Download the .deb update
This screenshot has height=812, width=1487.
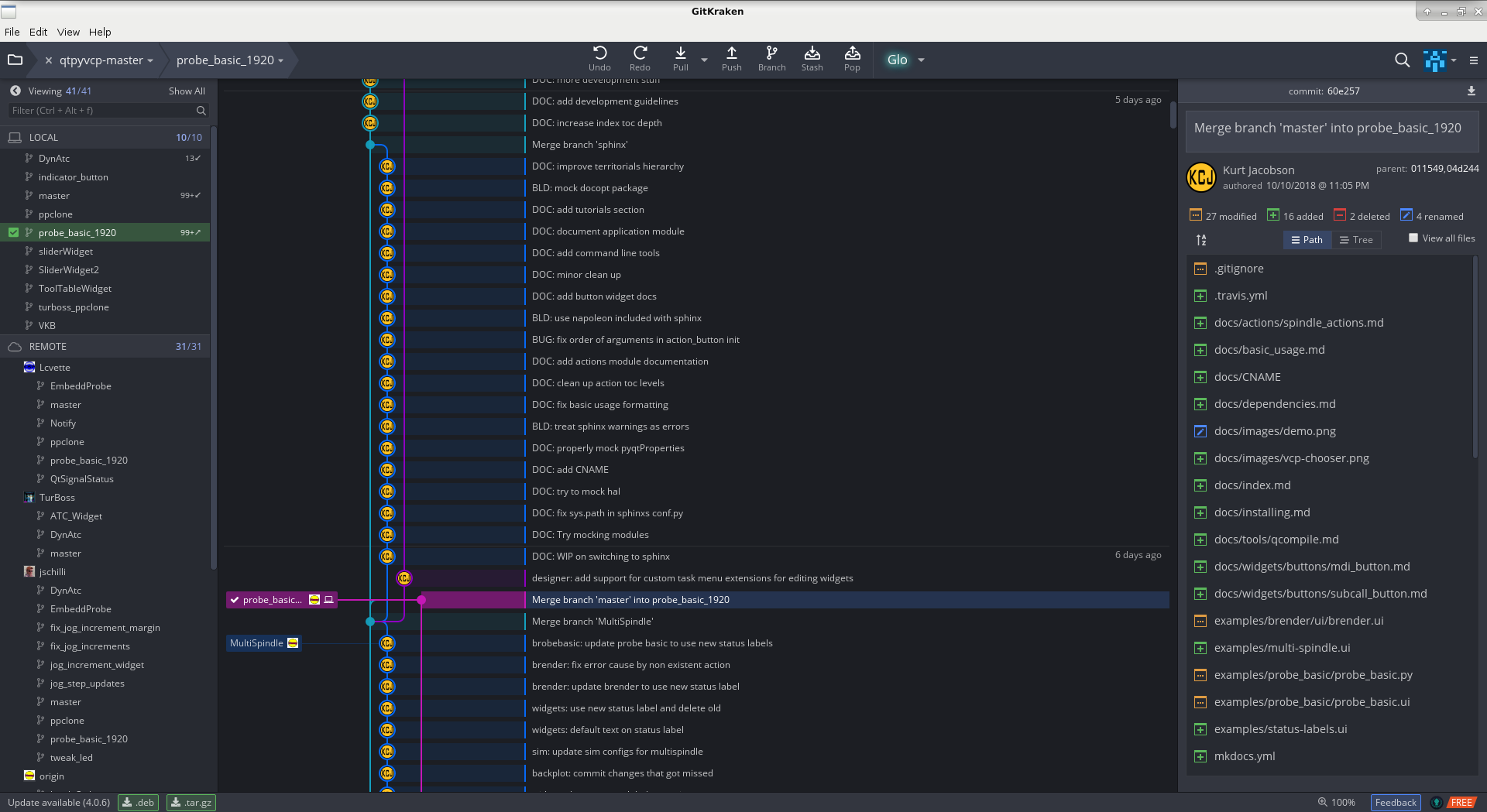(138, 803)
